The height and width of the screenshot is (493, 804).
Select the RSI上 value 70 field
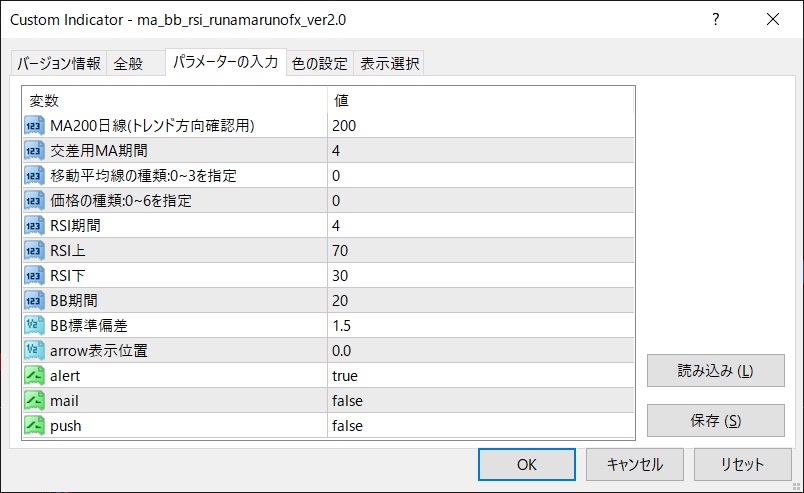482,250
